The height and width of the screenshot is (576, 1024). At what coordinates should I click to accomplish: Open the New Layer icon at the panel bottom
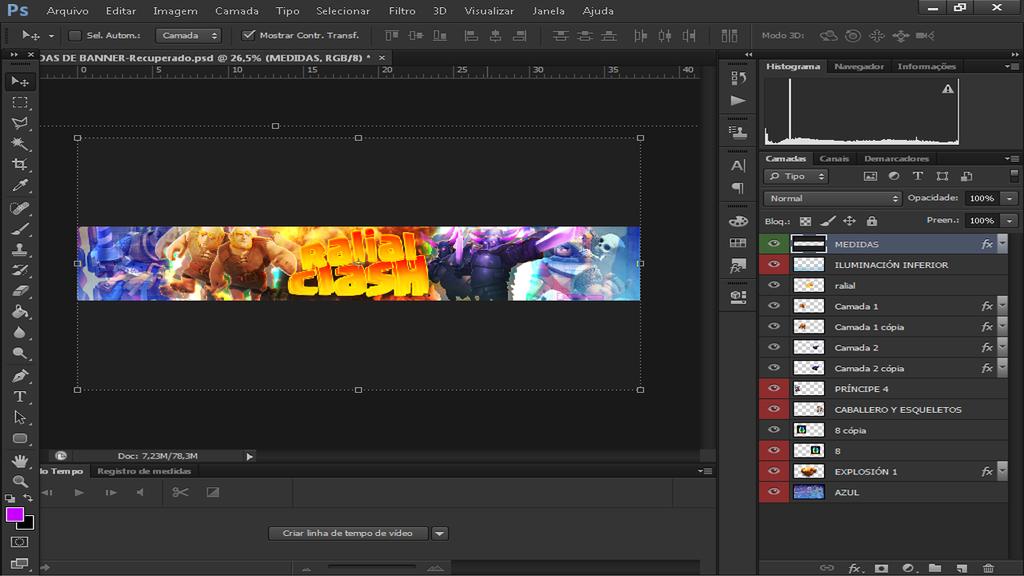[962, 568]
